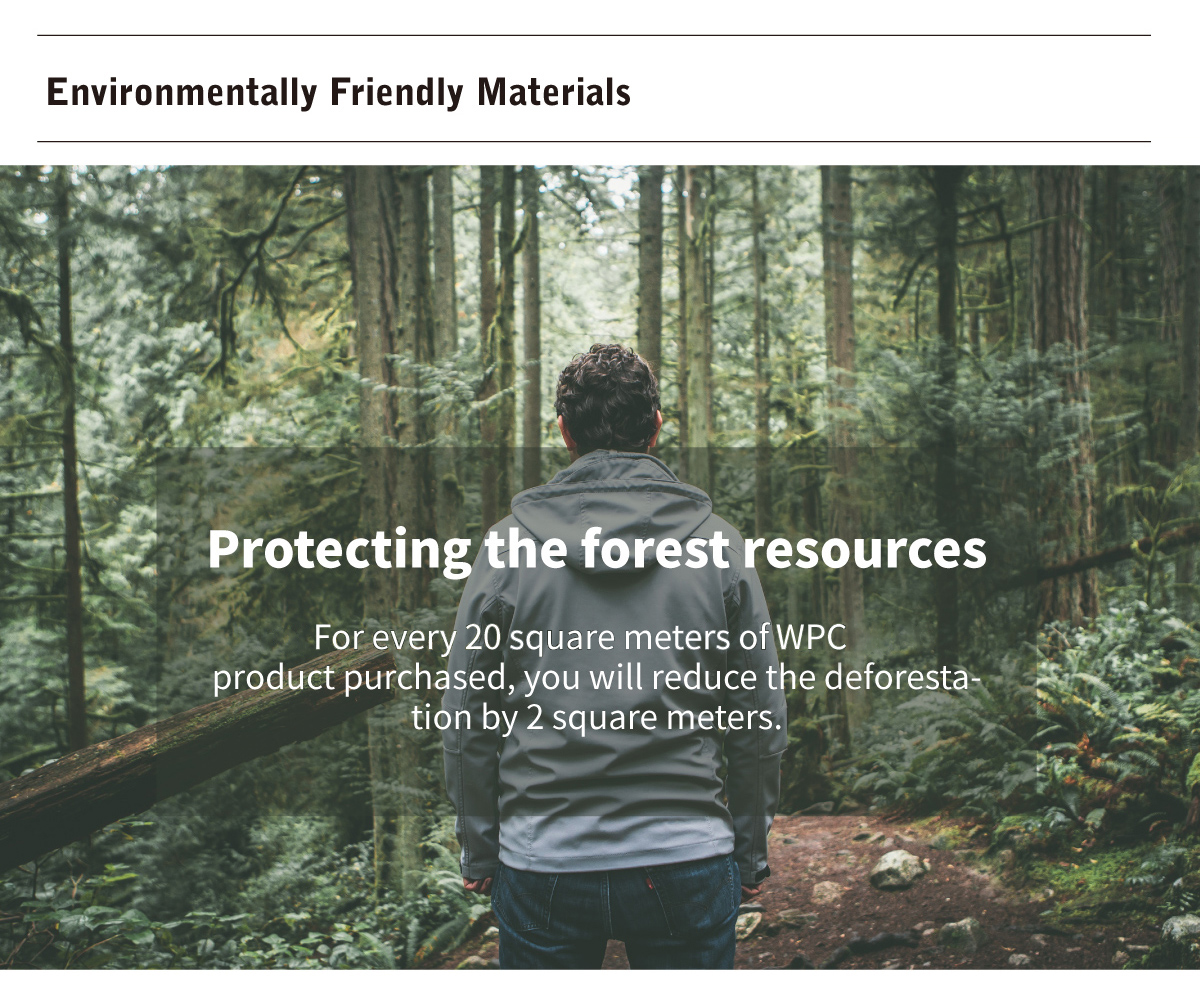1200x999 pixels.
Task: Click the horizontal line above the heading
Action: (594, 36)
